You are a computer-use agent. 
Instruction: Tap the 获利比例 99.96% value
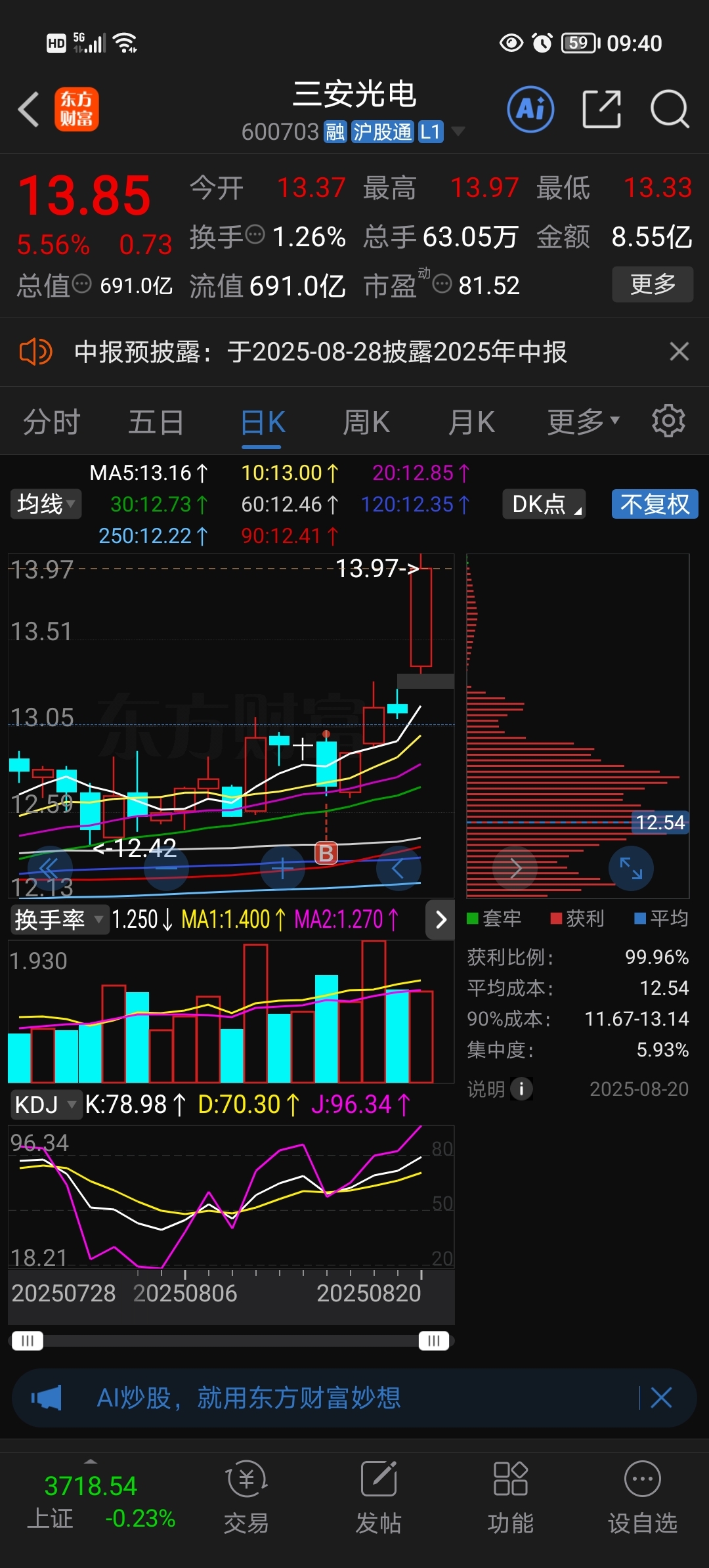coord(656,957)
